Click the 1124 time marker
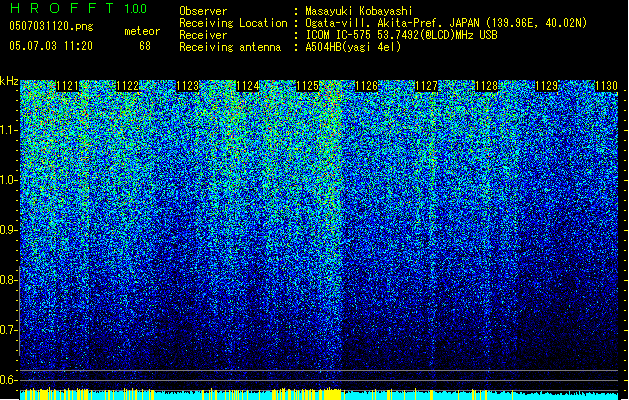629x400 pixels. (x=248, y=86)
